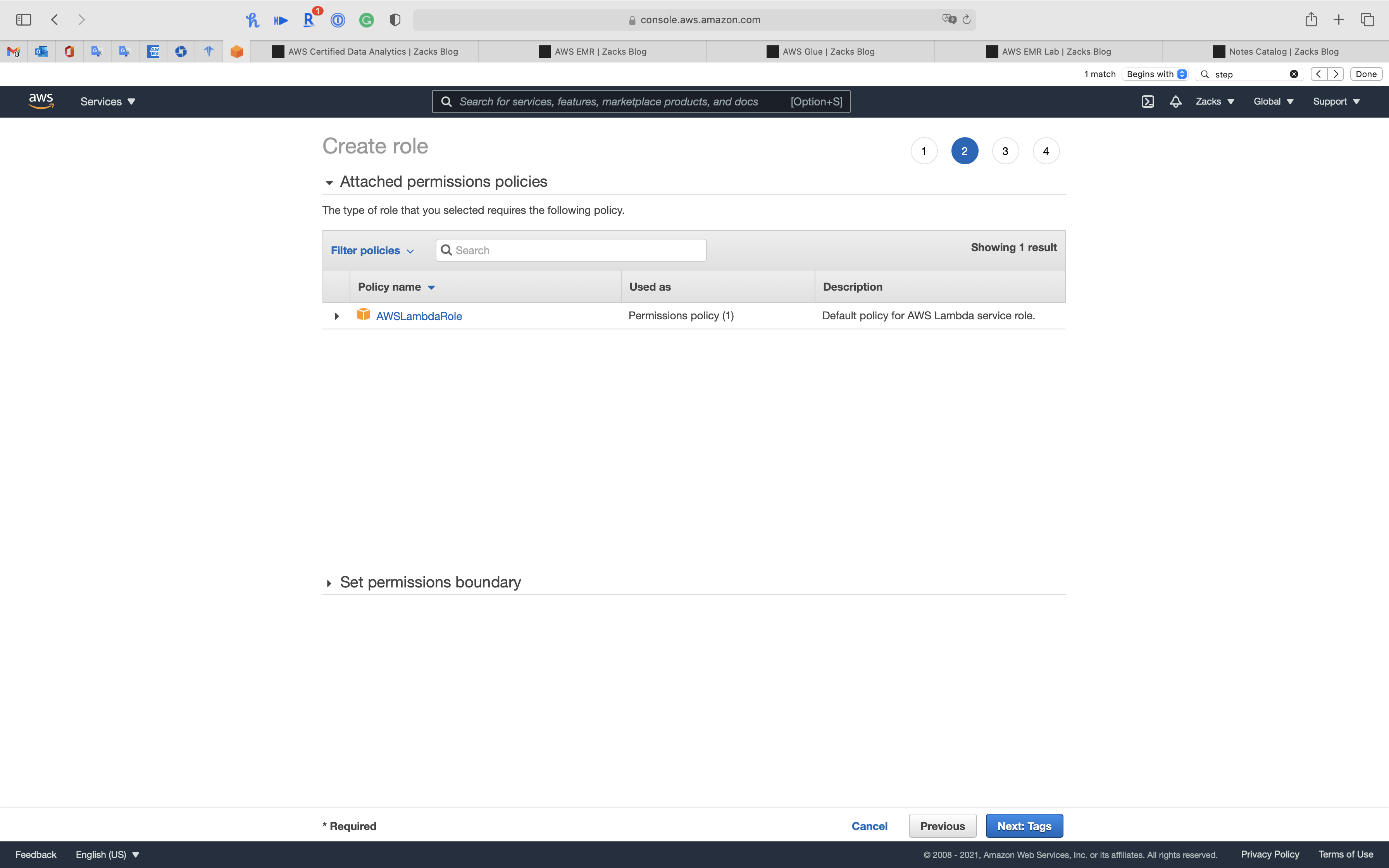Click the notifications bell icon
The height and width of the screenshot is (868, 1389).
pyautogui.click(x=1175, y=102)
